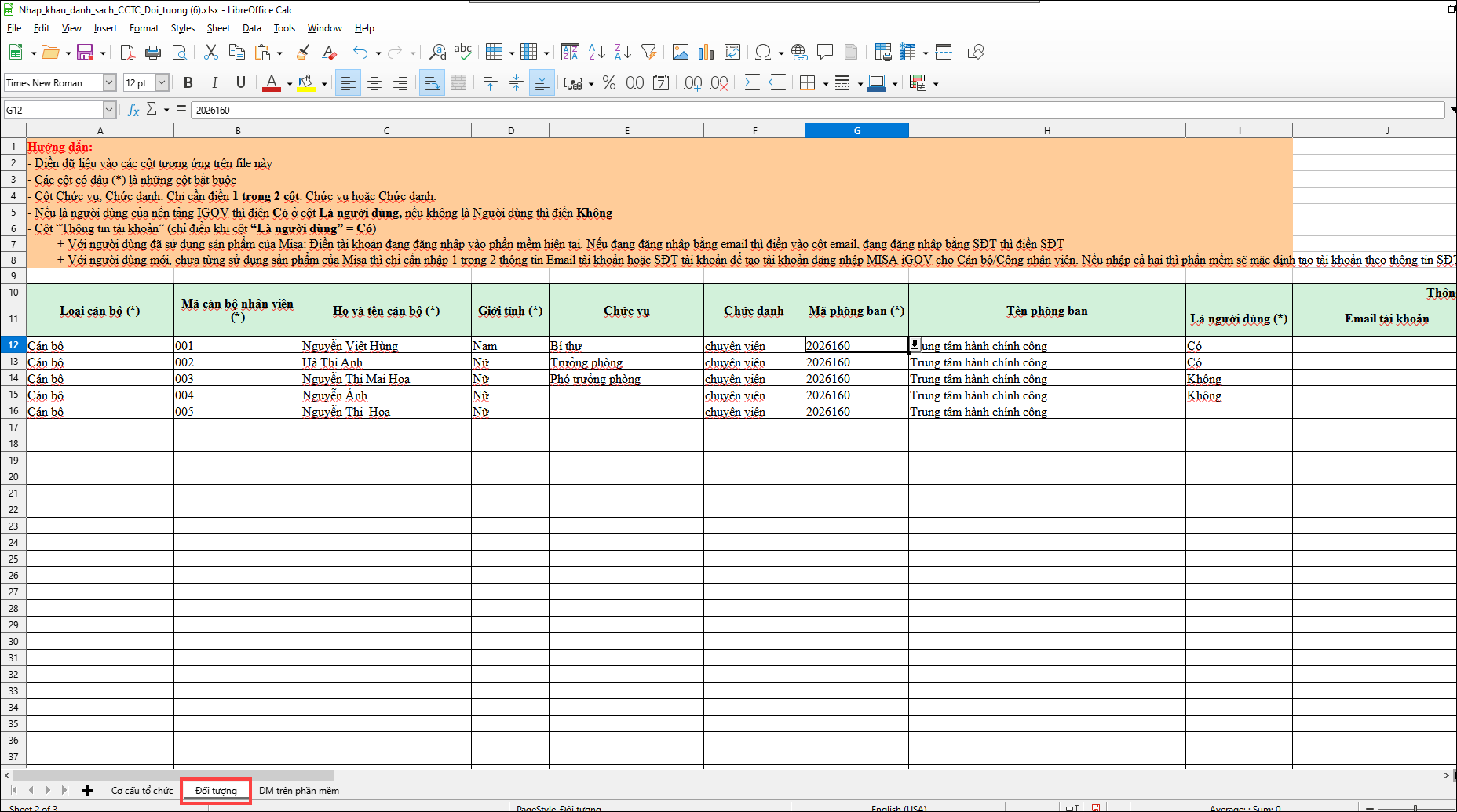Viewport: 1457px width, 812px height.
Task: Click the Insert Hyperlink icon
Action: coord(799,53)
